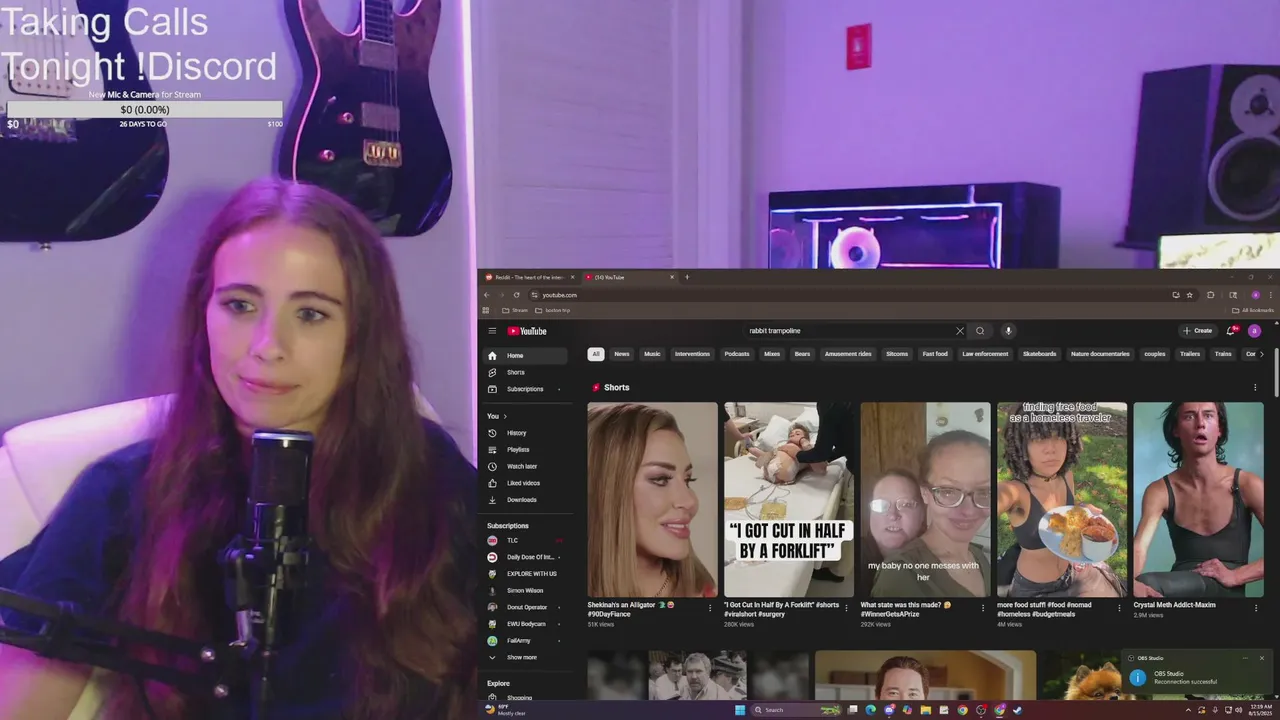Dismiss the OBS Studio notification
This screenshot has width=1280, height=720.
[x=1262, y=658]
